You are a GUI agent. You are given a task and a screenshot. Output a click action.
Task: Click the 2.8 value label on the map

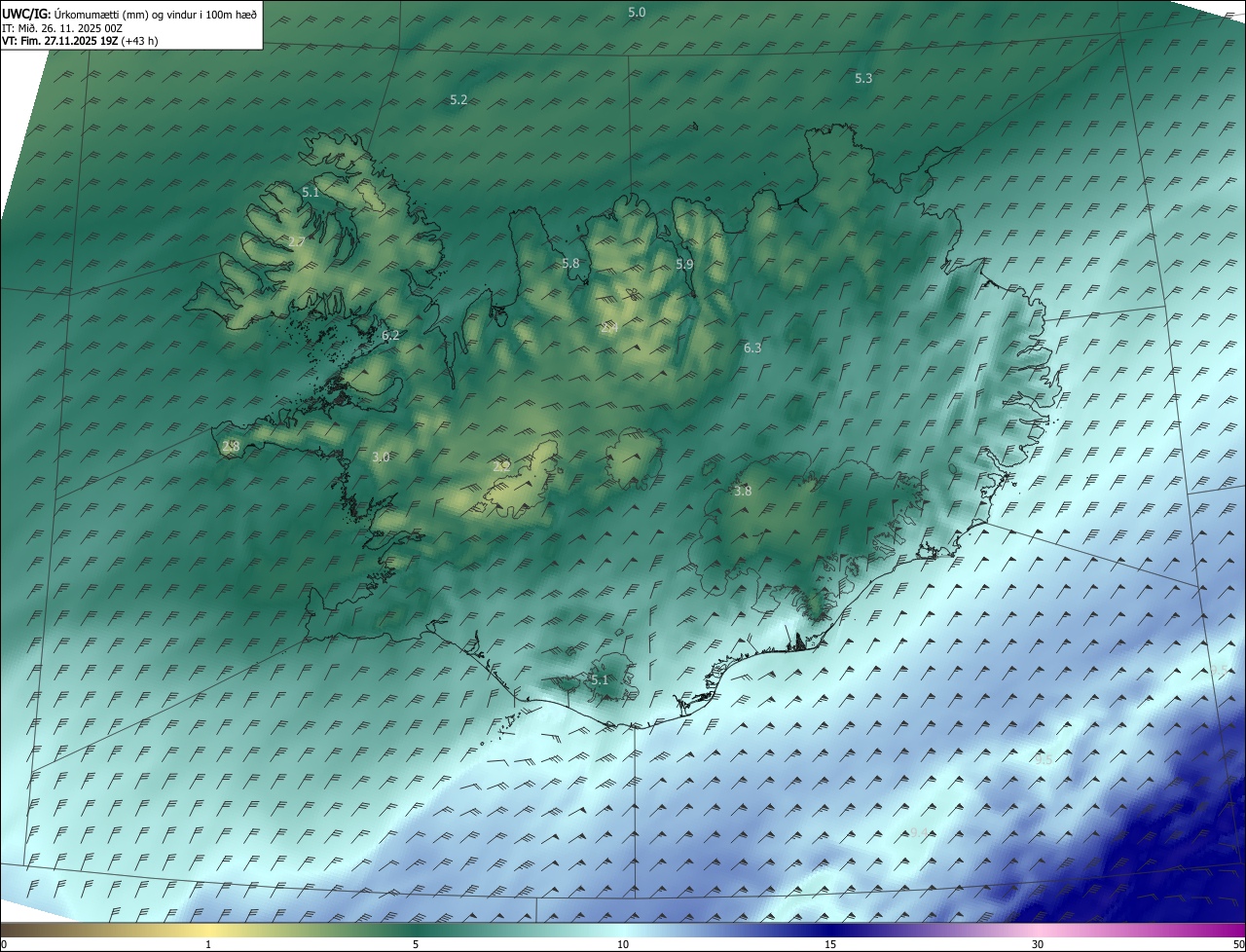(231, 447)
